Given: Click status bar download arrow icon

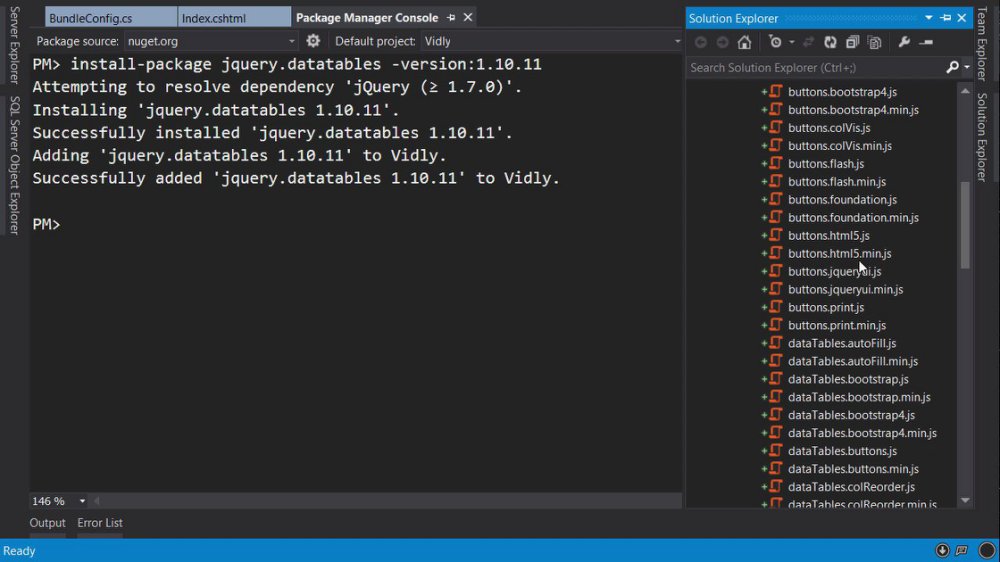Looking at the screenshot, I should (942, 550).
